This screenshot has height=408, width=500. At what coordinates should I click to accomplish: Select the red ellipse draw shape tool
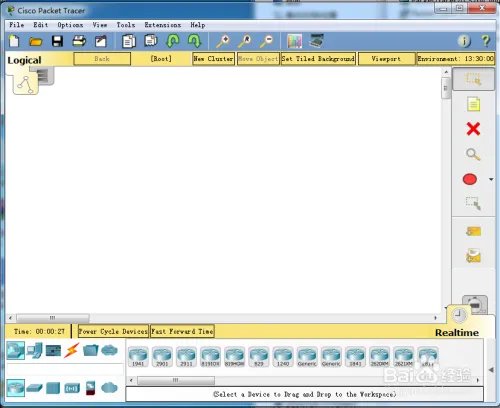[x=470, y=179]
